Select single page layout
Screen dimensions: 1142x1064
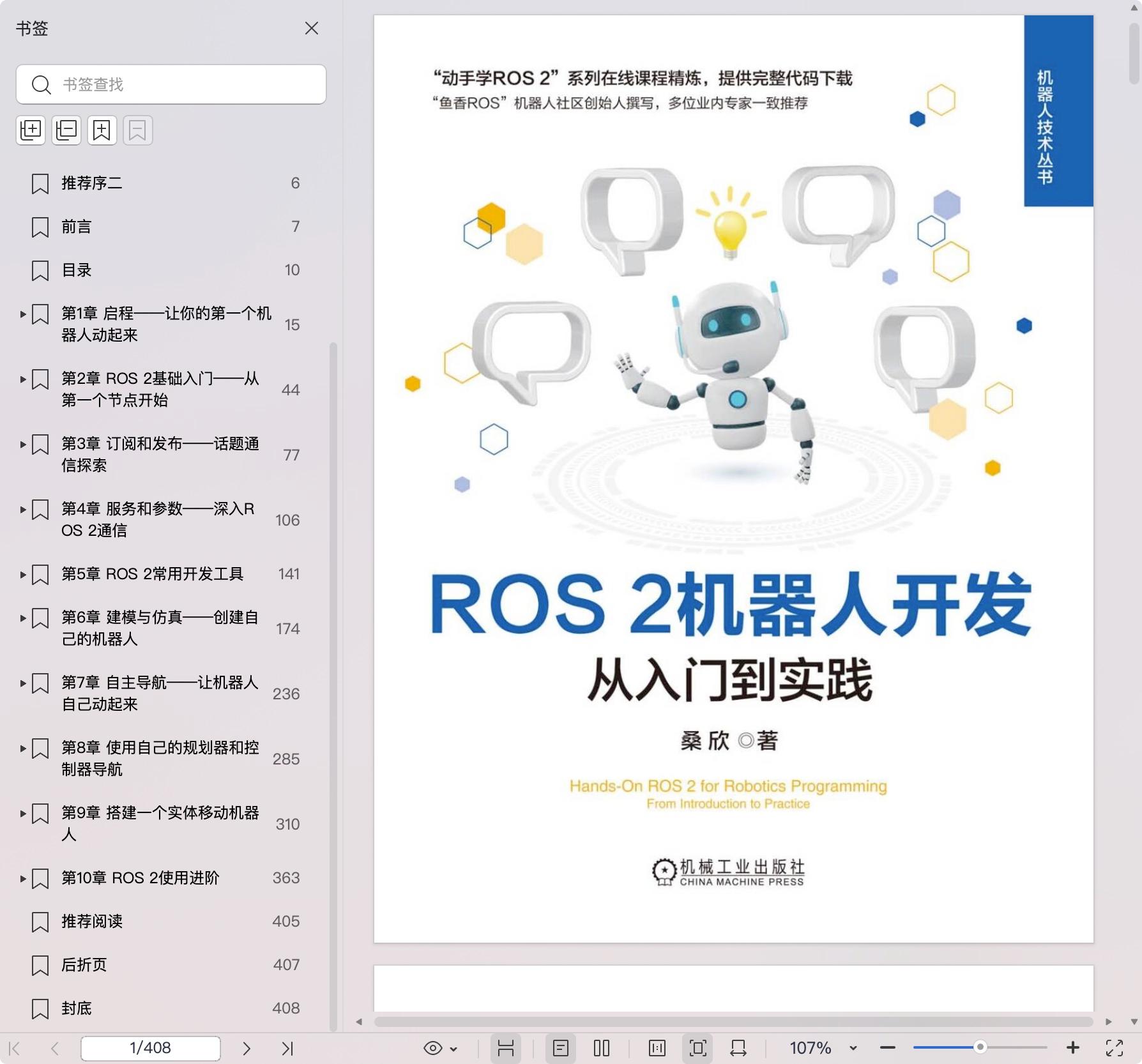pyautogui.click(x=561, y=1048)
